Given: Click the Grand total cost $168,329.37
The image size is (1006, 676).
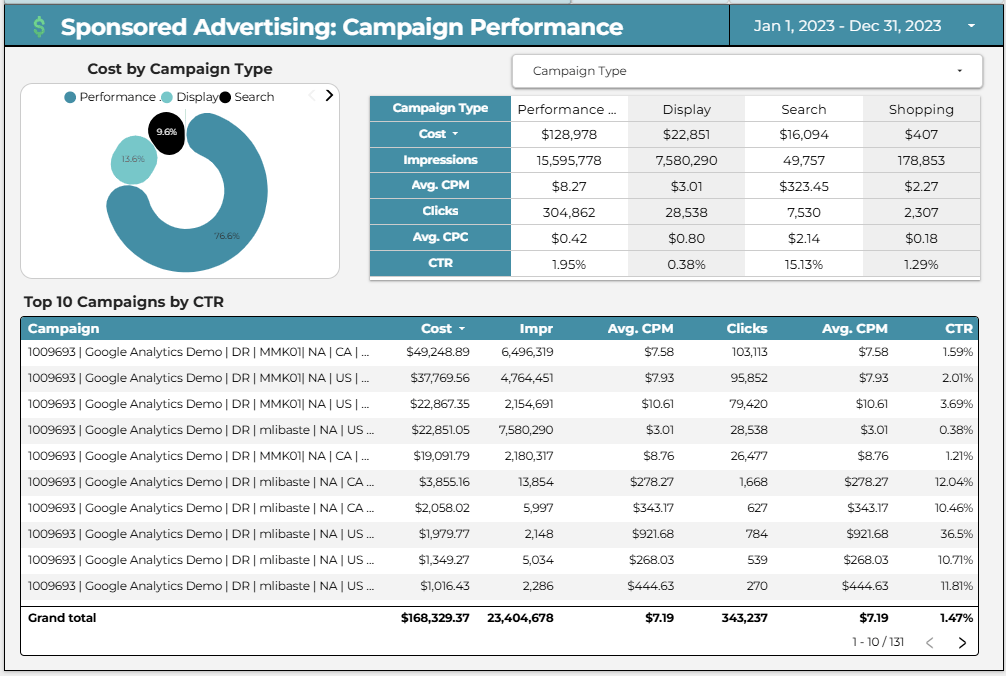Looking at the screenshot, I should click(435, 618).
